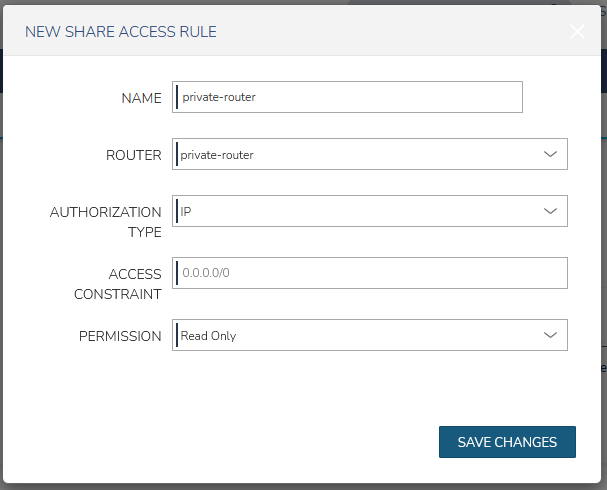
Task: Close the New Share Access Rule dialog
Action: (577, 32)
